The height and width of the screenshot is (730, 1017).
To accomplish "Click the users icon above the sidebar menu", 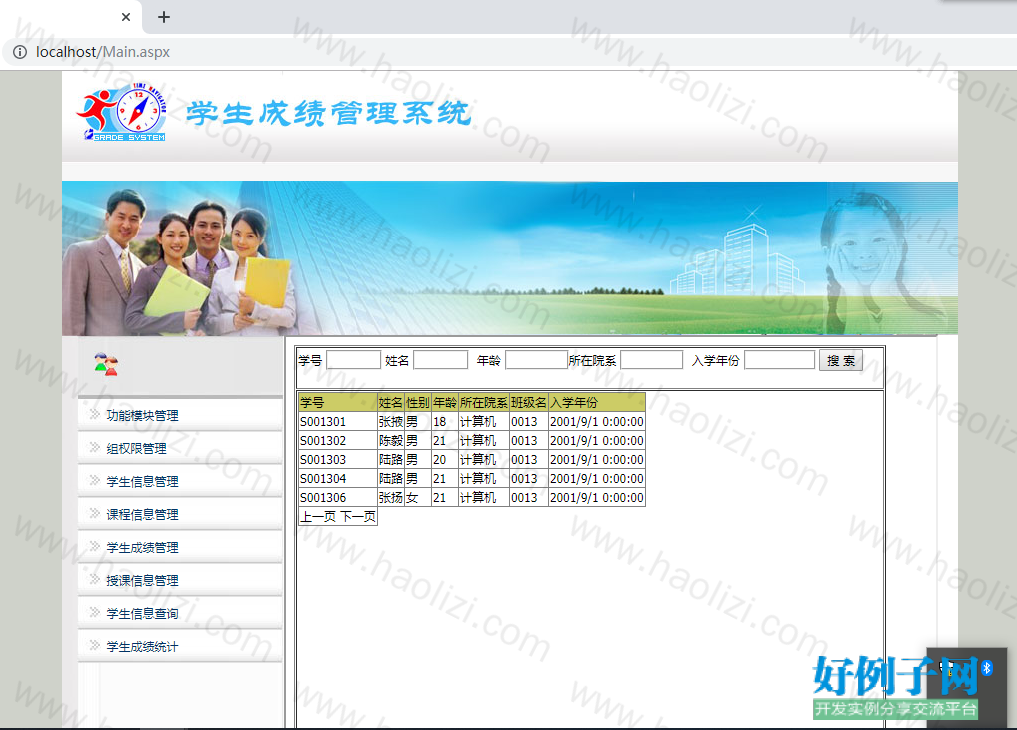I will click(106, 364).
